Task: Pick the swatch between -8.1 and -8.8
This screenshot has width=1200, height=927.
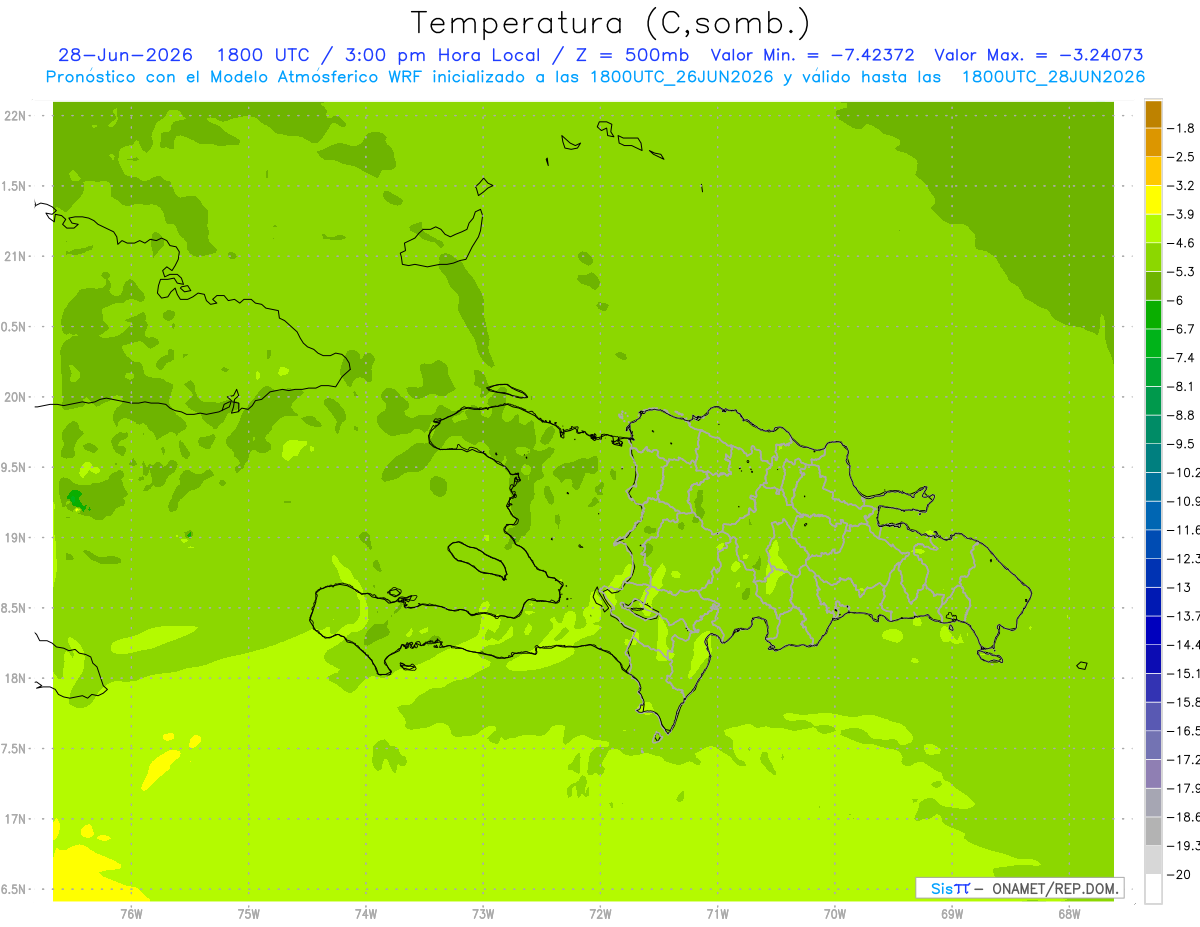Action: point(1154,400)
